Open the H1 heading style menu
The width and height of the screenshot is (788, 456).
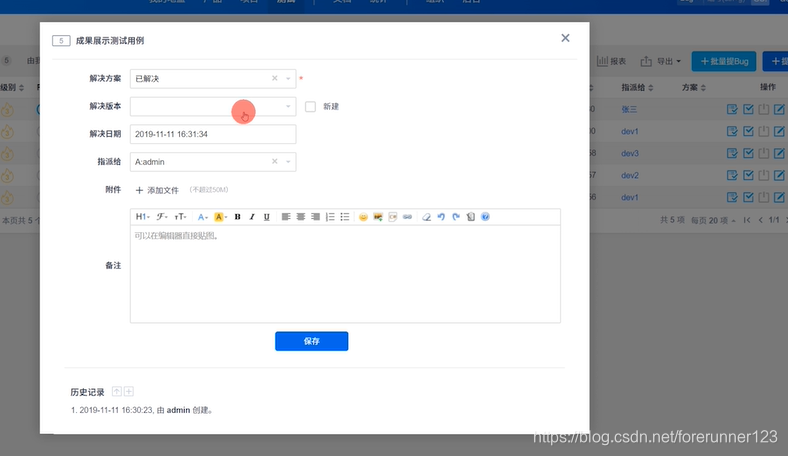pos(142,217)
